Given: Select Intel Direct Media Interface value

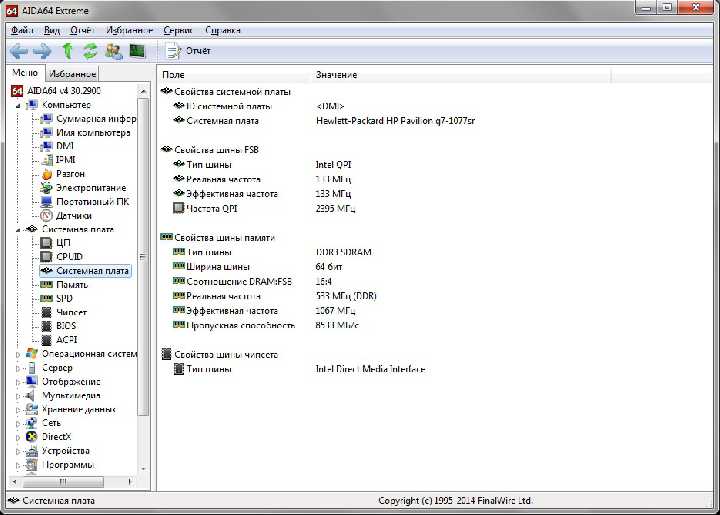Looking at the screenshot, I should (x=370, y=369).
